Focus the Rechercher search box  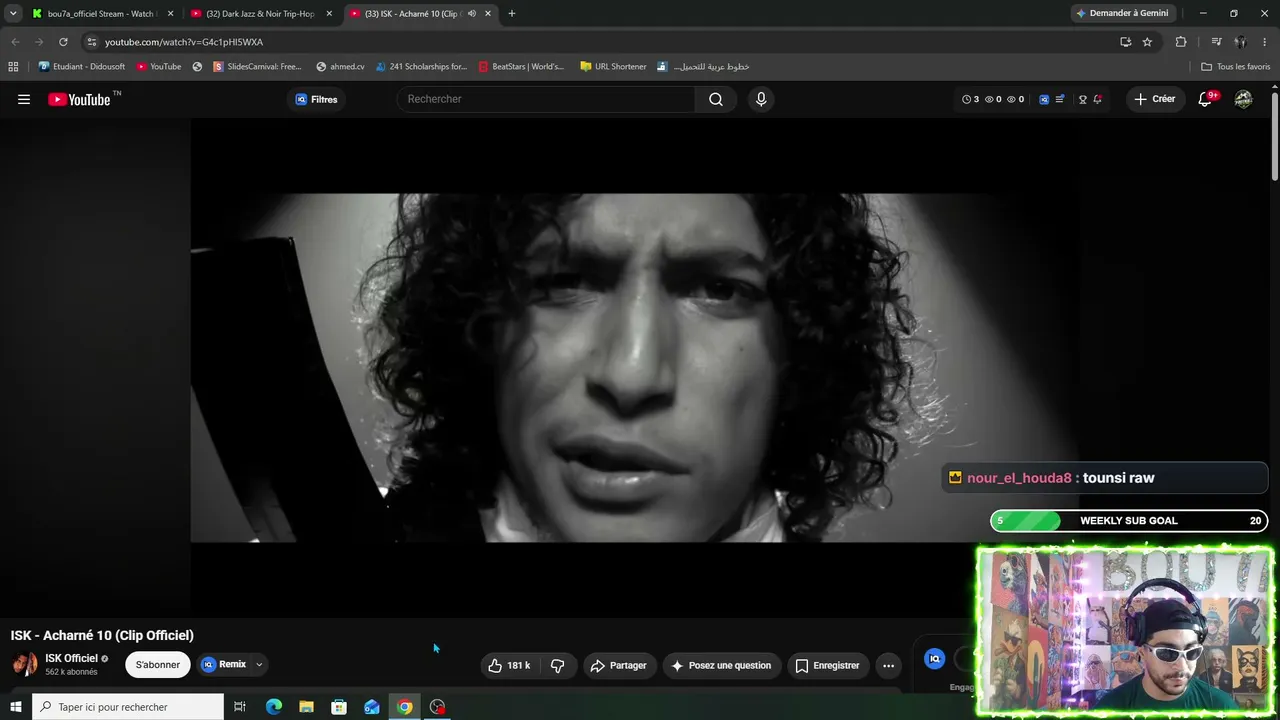(546, 99)
